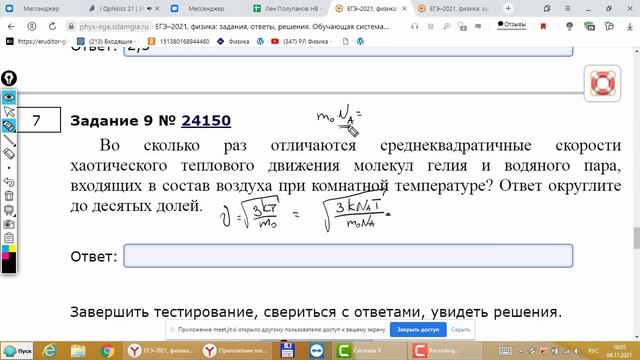Select the highlighter marker tool
Viewport: 640px width, 360px height.
[9, 126]
